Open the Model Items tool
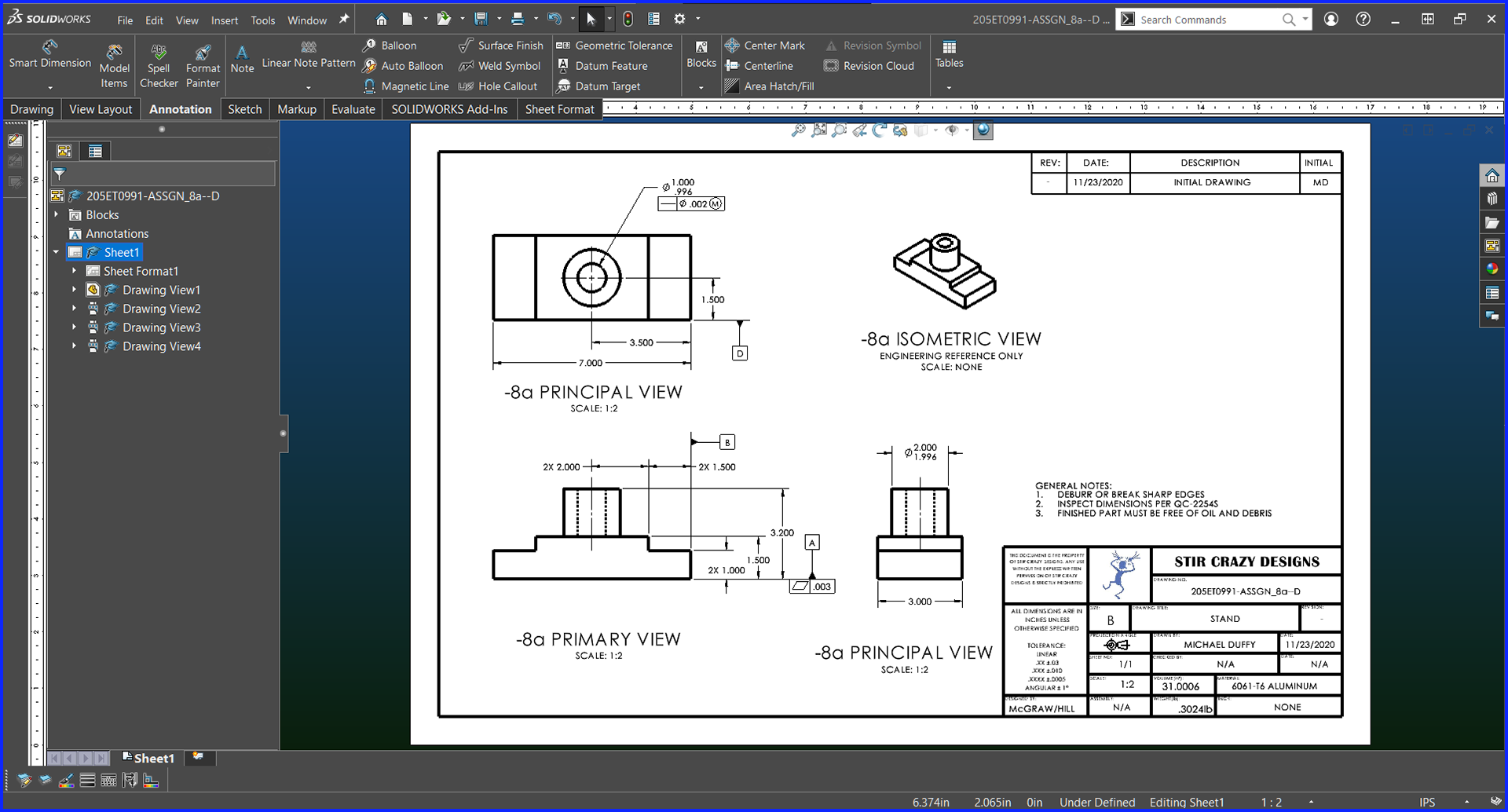The height and width of the screenshot is (812, 1508). [114, 66]
